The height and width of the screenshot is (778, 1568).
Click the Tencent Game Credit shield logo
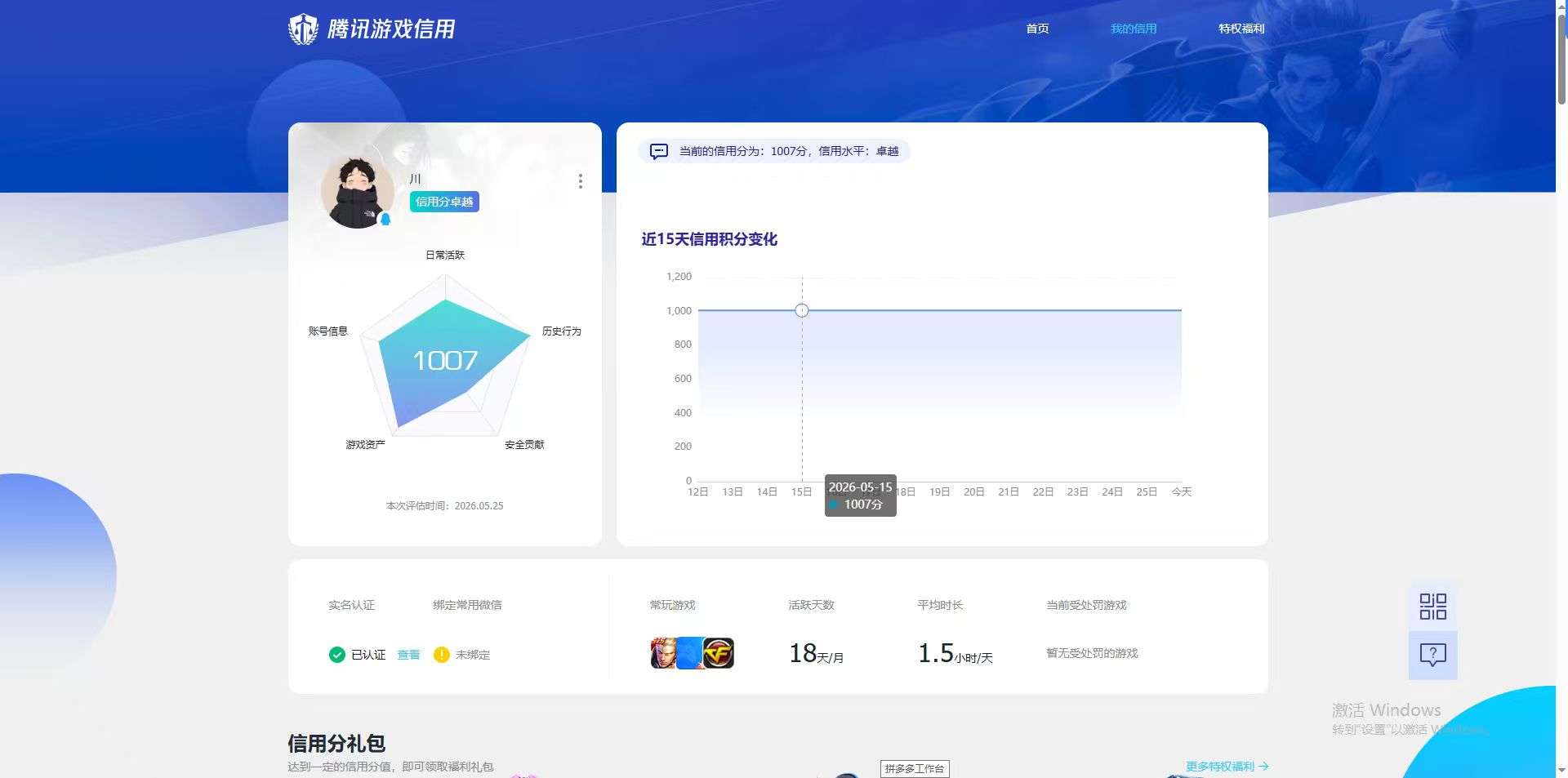pyautogui.click(x=303, y=29)
